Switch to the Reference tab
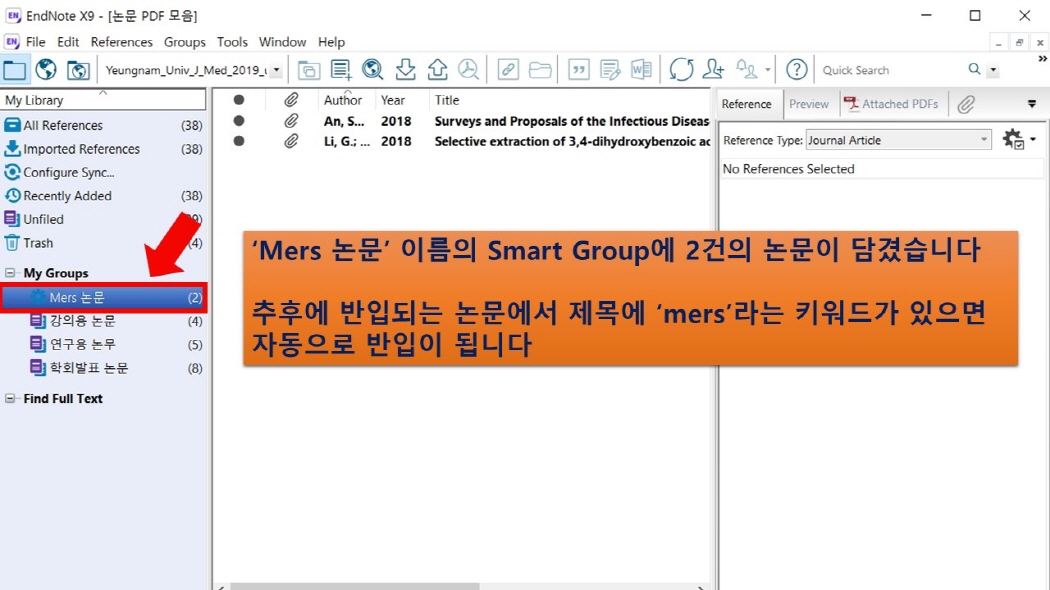This screenshot has width=1050, height=590. [747, 104]
